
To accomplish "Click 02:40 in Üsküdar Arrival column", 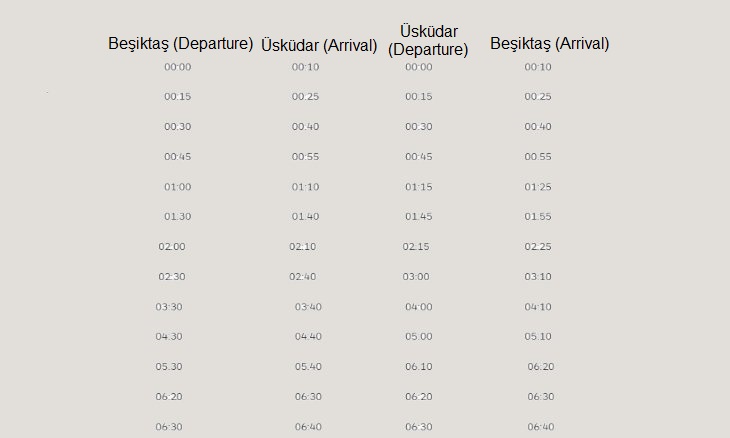I will tap(303, 277).
